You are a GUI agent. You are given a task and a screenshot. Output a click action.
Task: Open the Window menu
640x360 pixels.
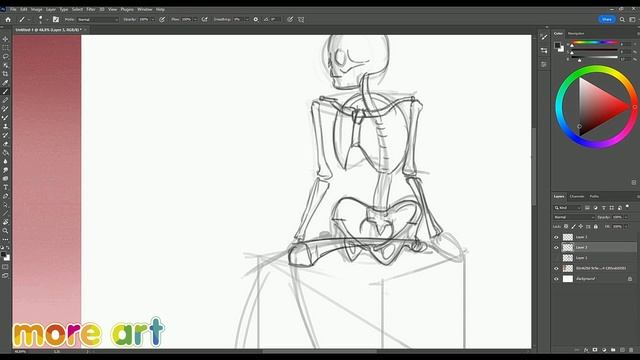click(144, 9)
